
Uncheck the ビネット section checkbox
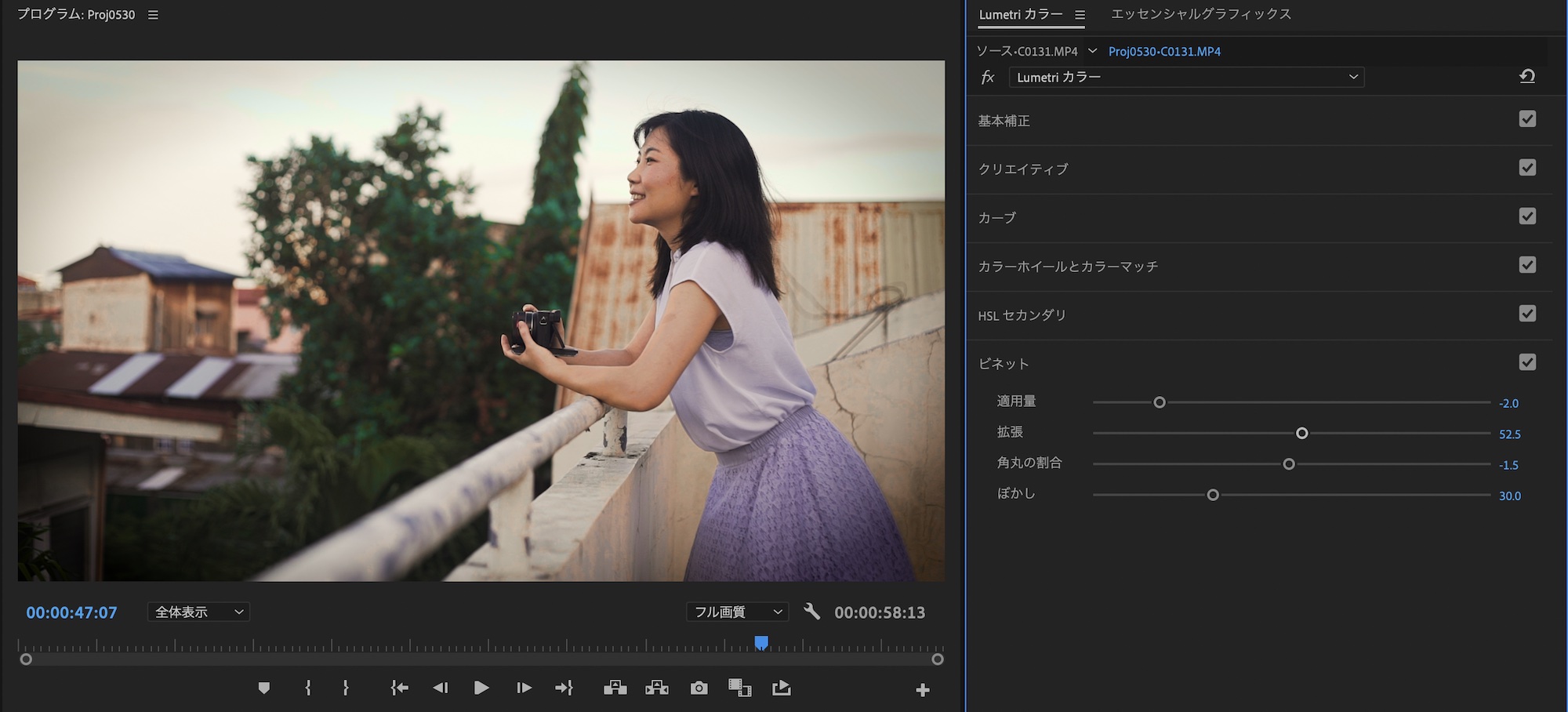click(1527, 362)
